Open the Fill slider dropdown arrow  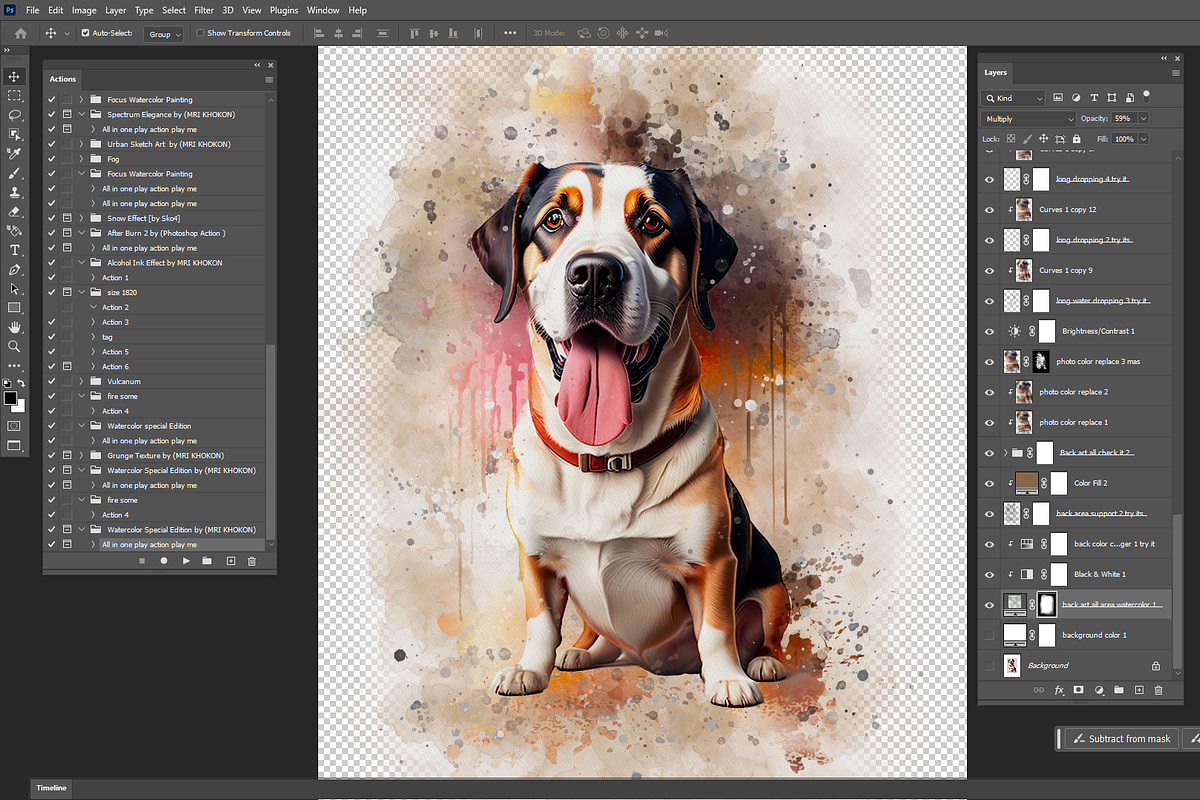pos(1143,139)
